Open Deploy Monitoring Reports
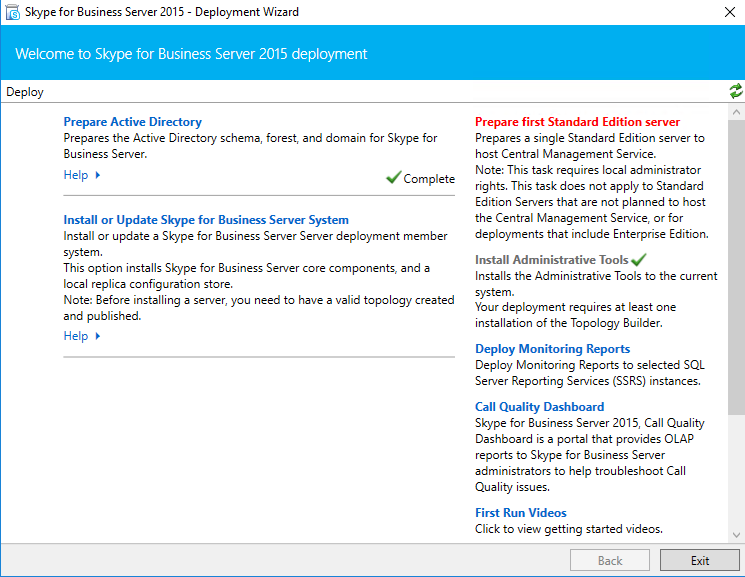 (x=553, y=348)
